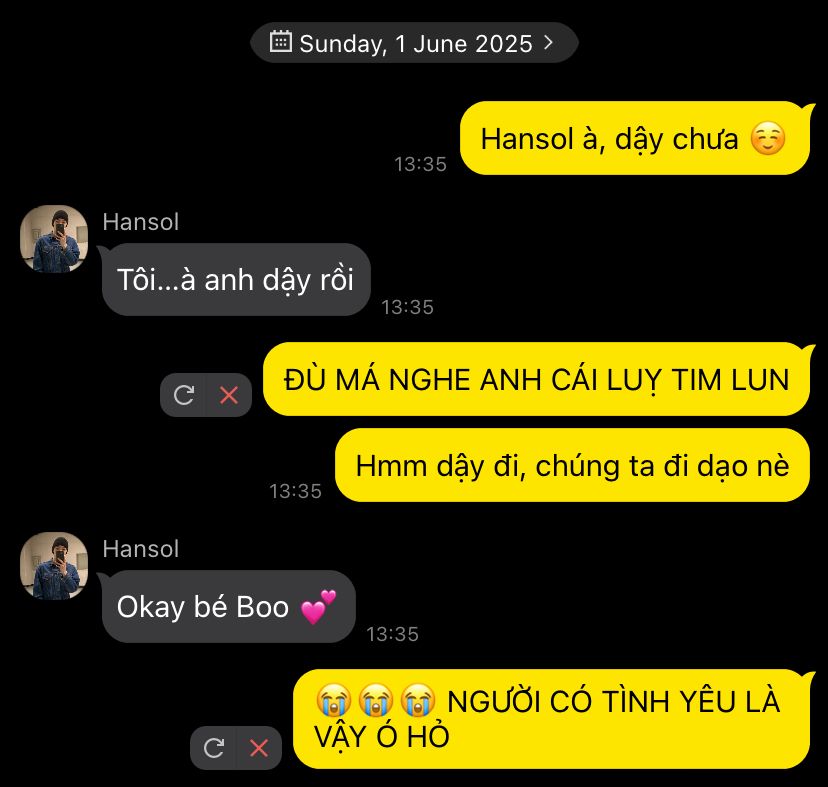Tap Hansol's profile photo beside "Okay bé Boo"
Viewport: 828px width, 787px height.
click(x=54, y=566)
